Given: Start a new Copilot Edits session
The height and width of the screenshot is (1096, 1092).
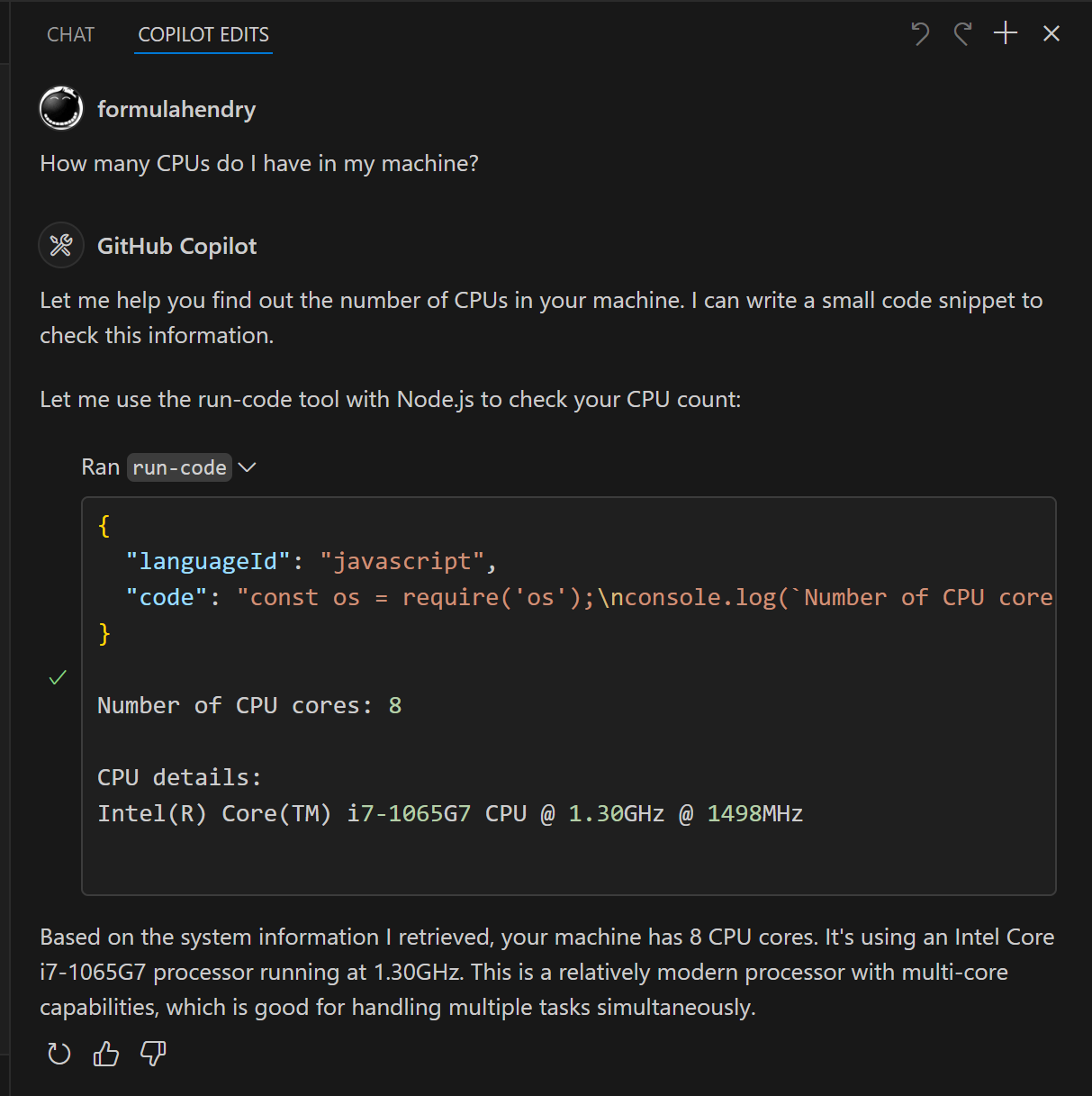Looking at the screenshot, I should pyautogui.click(x=1006, y=32).
